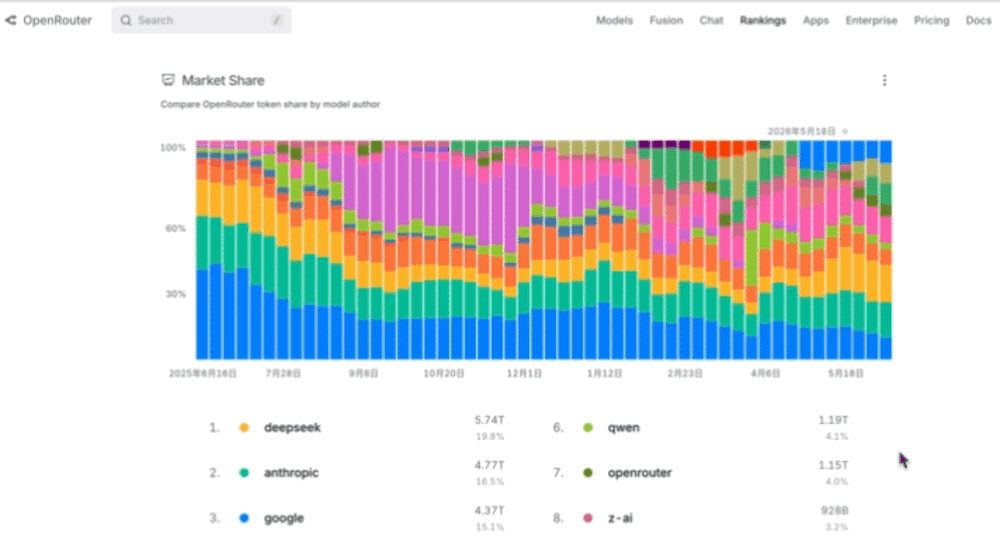This screenshot has width=1000, height=545.
Task: Click the pink z-ai color dot
Action: tap(588, 518)
